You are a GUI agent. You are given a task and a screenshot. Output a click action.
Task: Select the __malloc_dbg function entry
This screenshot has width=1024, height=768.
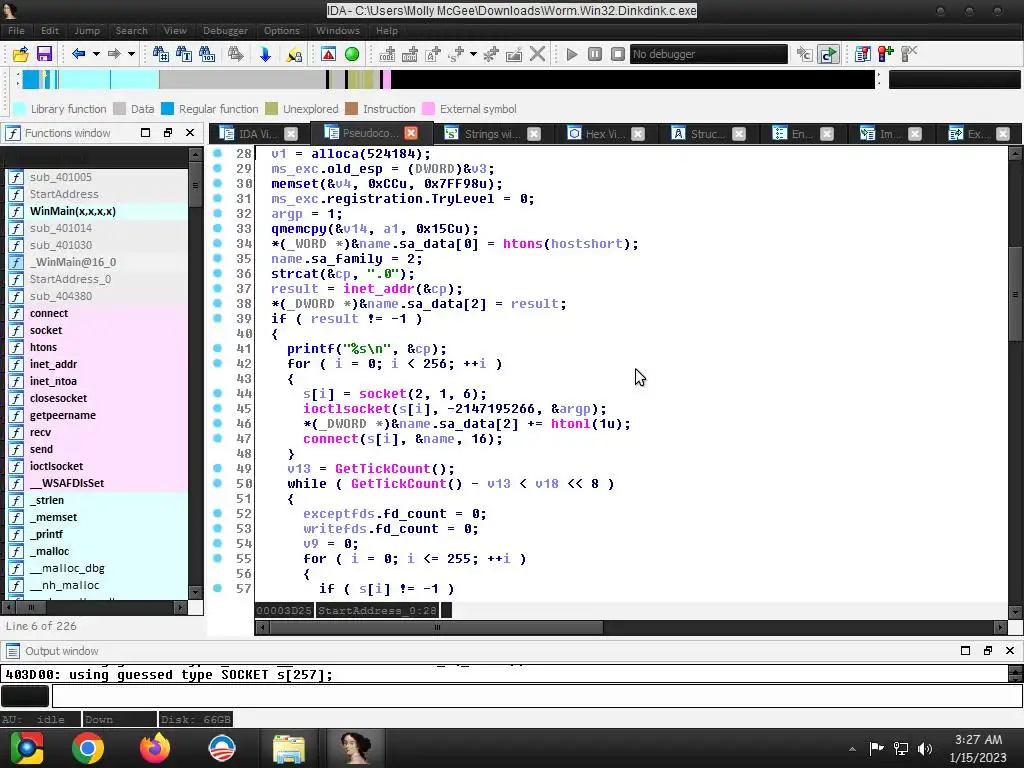coord(67,568)
